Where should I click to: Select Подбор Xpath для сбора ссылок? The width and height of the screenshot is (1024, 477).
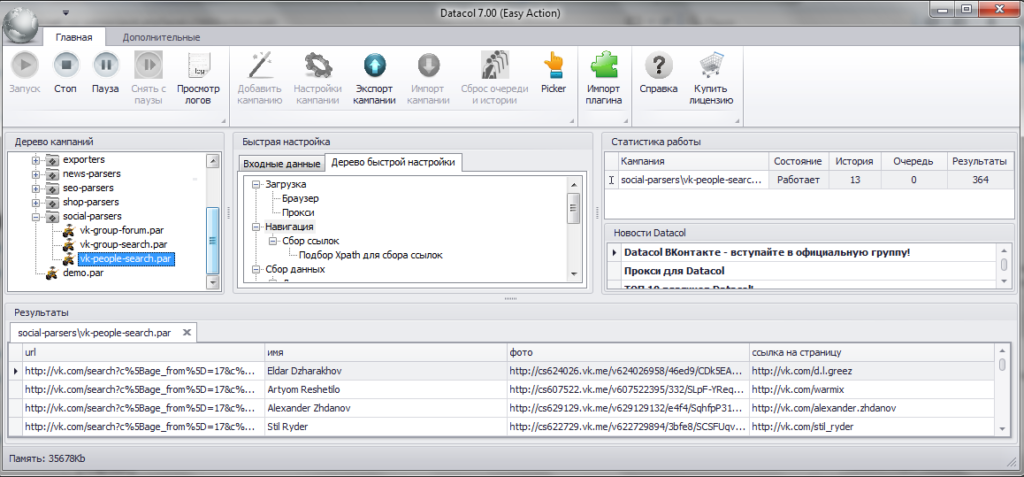click(x=370, y=255)
